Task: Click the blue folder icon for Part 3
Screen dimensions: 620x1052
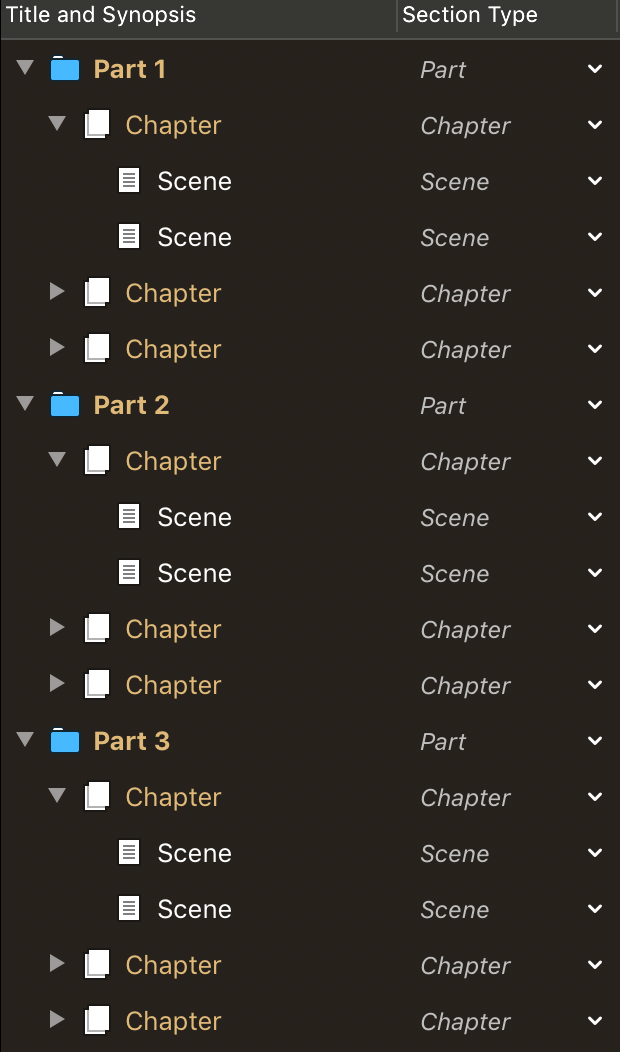Action: tap(65, 741)
